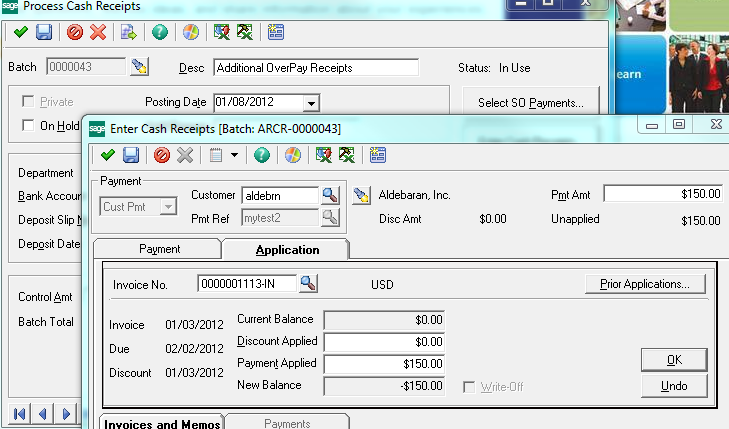Toggle the On Hold checkbox
Screen dimensions: 729x429
tap(29, 125)
